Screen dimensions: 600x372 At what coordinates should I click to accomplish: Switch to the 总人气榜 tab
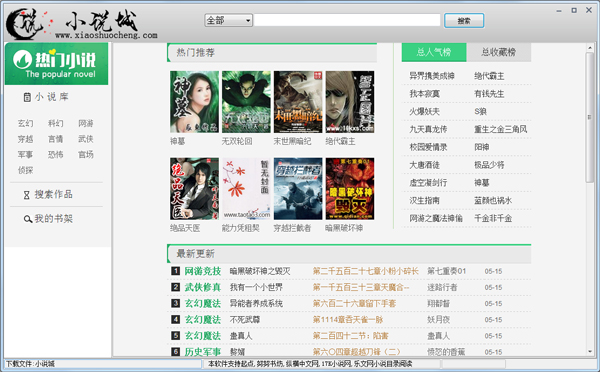[434, 52]
